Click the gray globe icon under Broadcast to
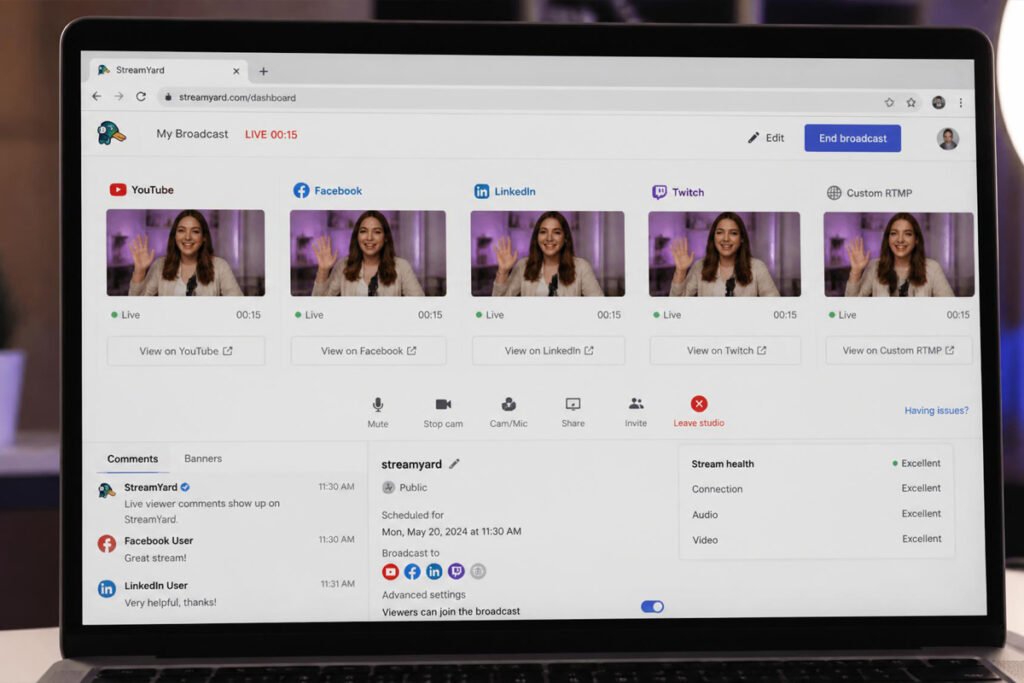This screenshot has height=683, width=1024. click(478, 571)
